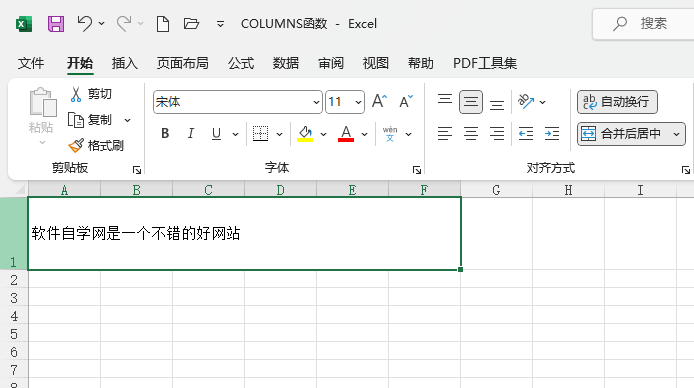694x388 pixels.
Task: Align text to the right
Action: click(497, 134)
